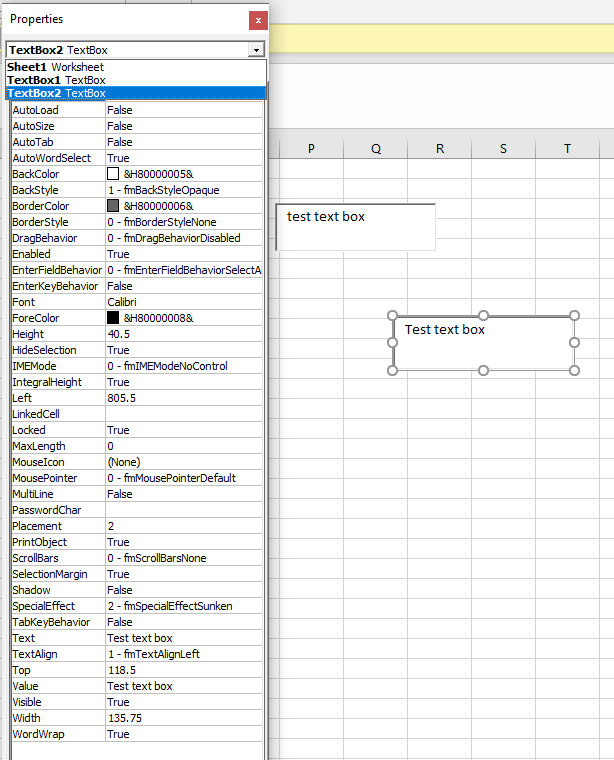Viewport: 614px width, 760px height.
Task: Select the AutoWordSelect True value
Action: pos(184,158)
